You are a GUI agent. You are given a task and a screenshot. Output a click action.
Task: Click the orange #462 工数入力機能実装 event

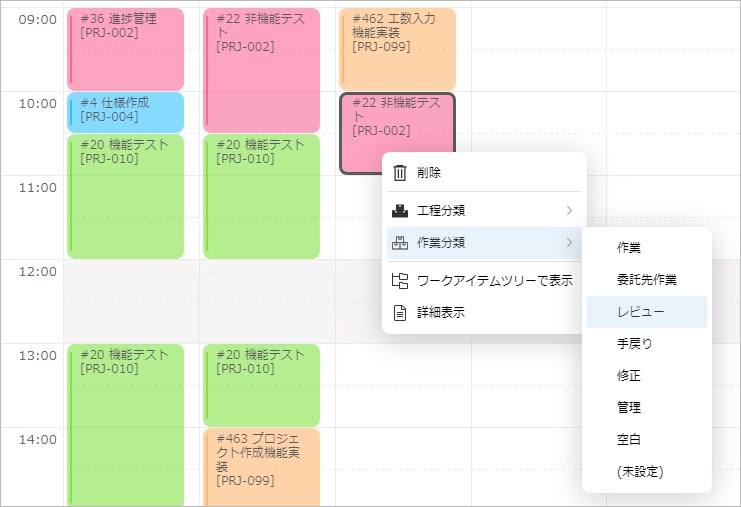coord(397,48)
